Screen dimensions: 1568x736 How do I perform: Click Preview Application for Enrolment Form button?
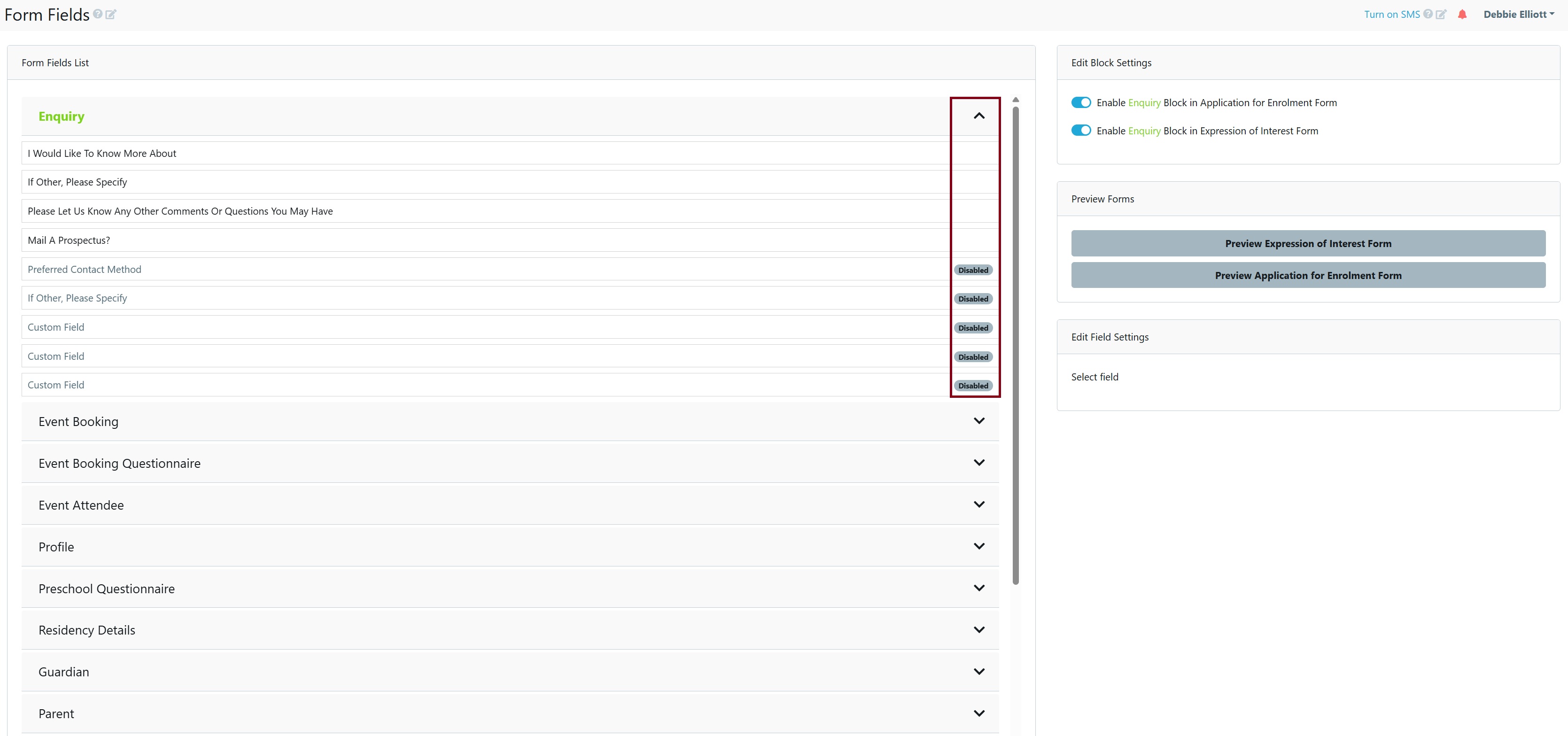pos(1307,275)
